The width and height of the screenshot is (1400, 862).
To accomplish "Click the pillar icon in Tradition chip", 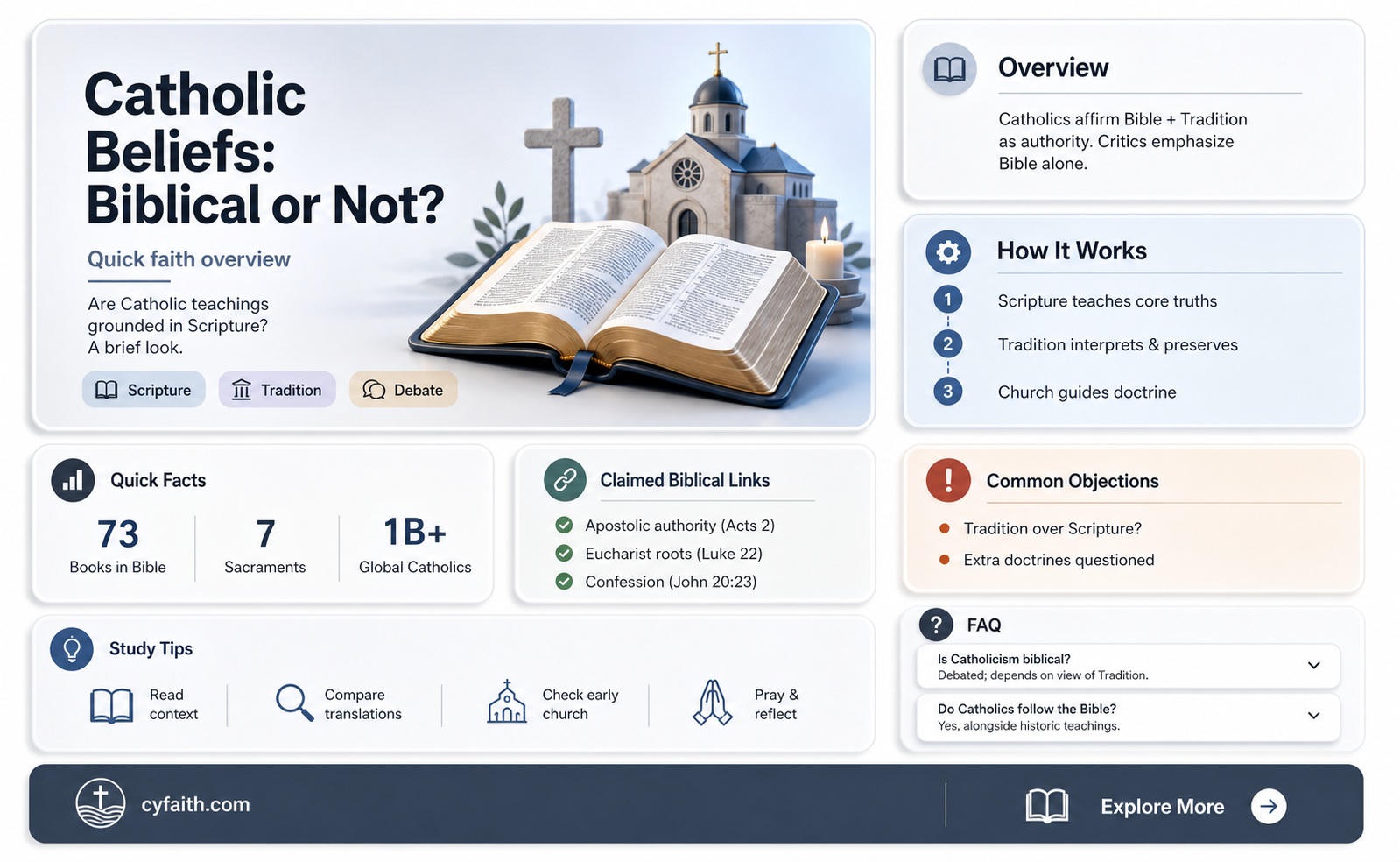I will pos(242,390).
